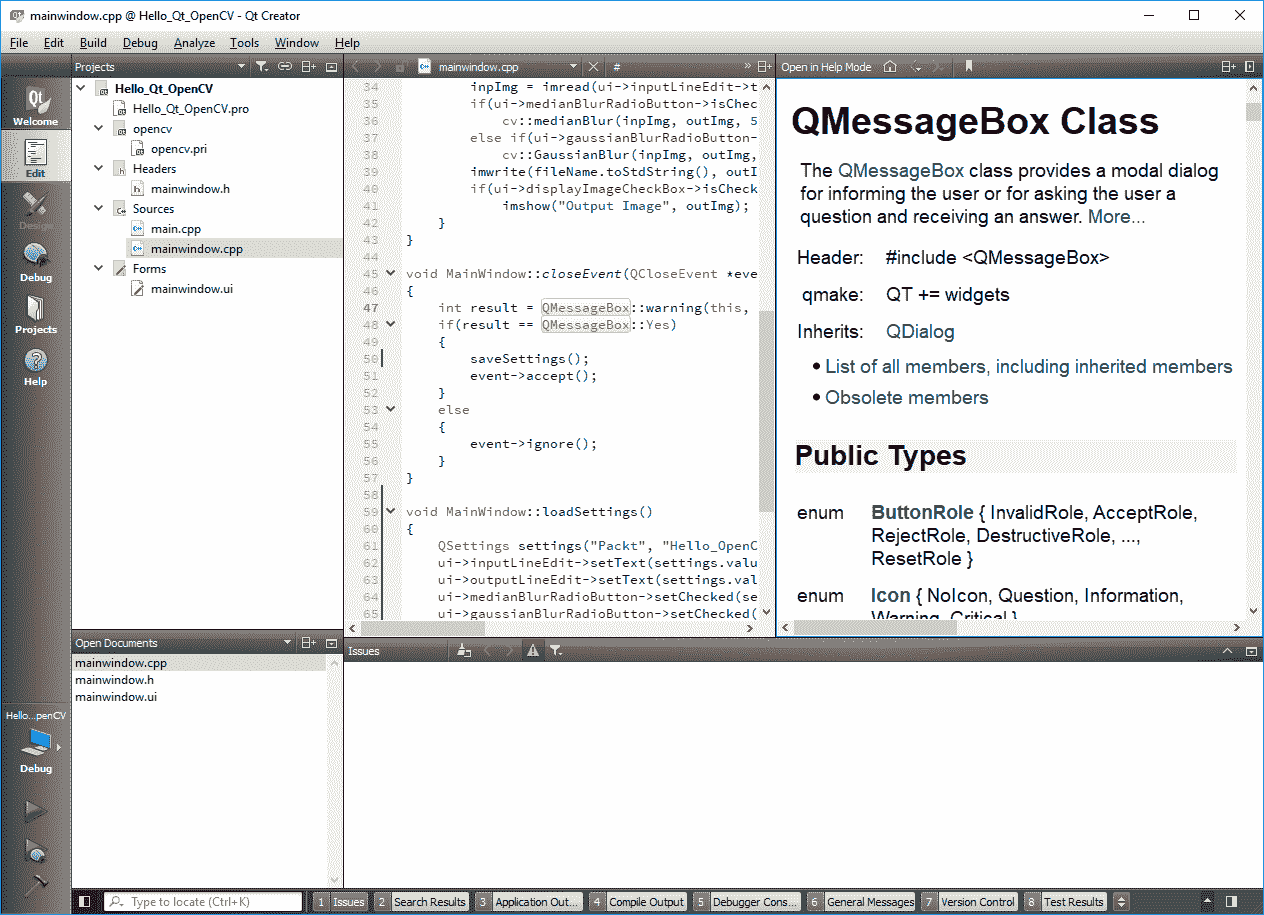1264x915 pixels.
Task: Open the Projects mode in sidebar
Action: click(x=35, y=314)
